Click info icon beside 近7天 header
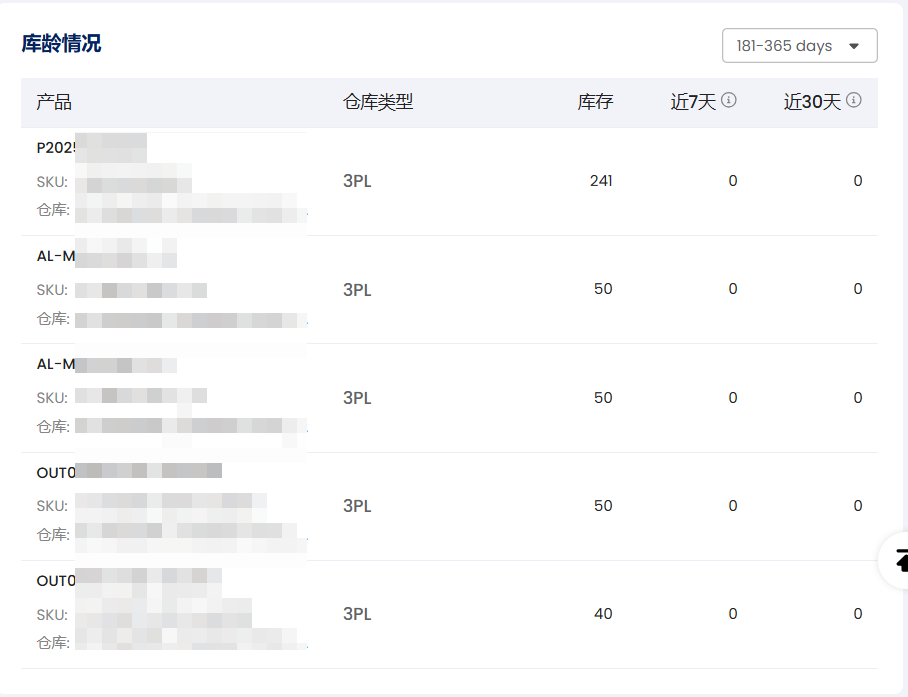The width and height of the screenshot is (908, 697). [729, 100]
